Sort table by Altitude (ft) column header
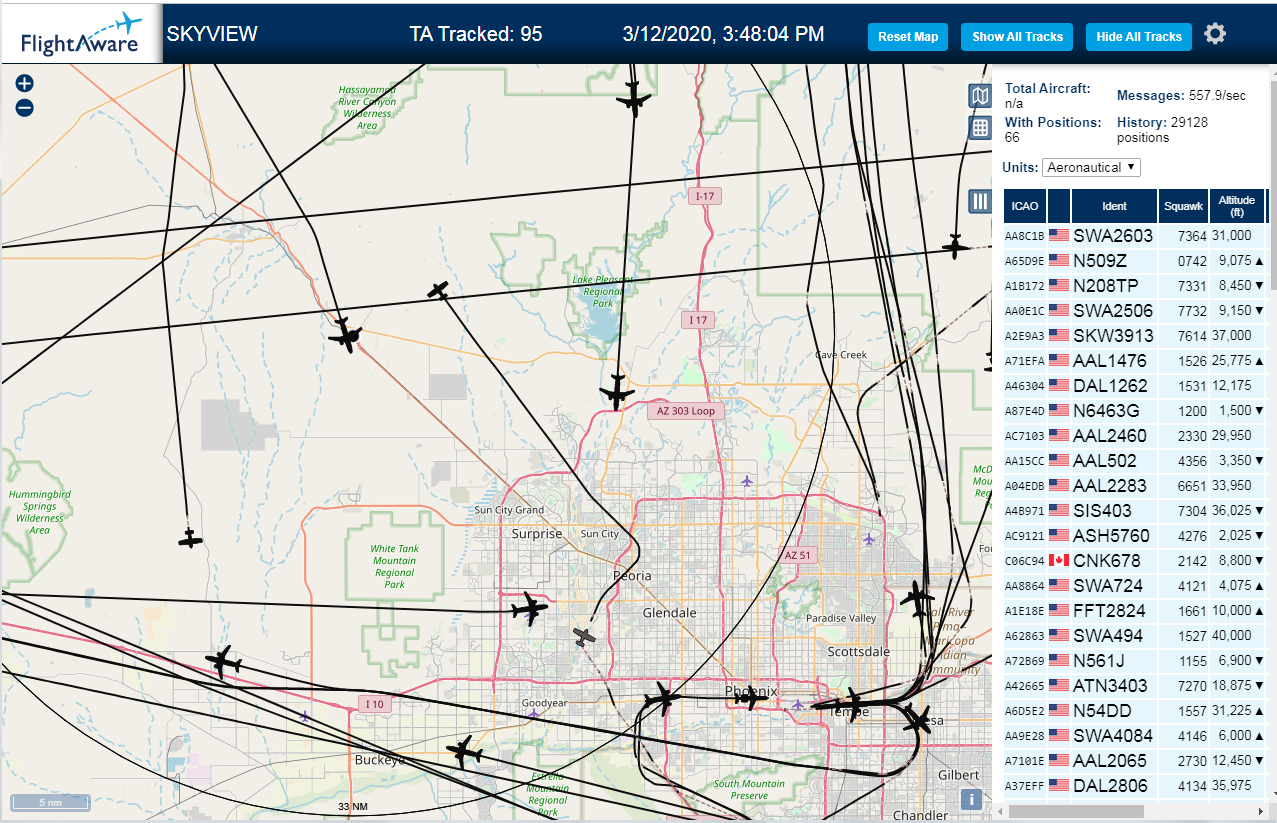1277x823 pixels. (1237, 206)
